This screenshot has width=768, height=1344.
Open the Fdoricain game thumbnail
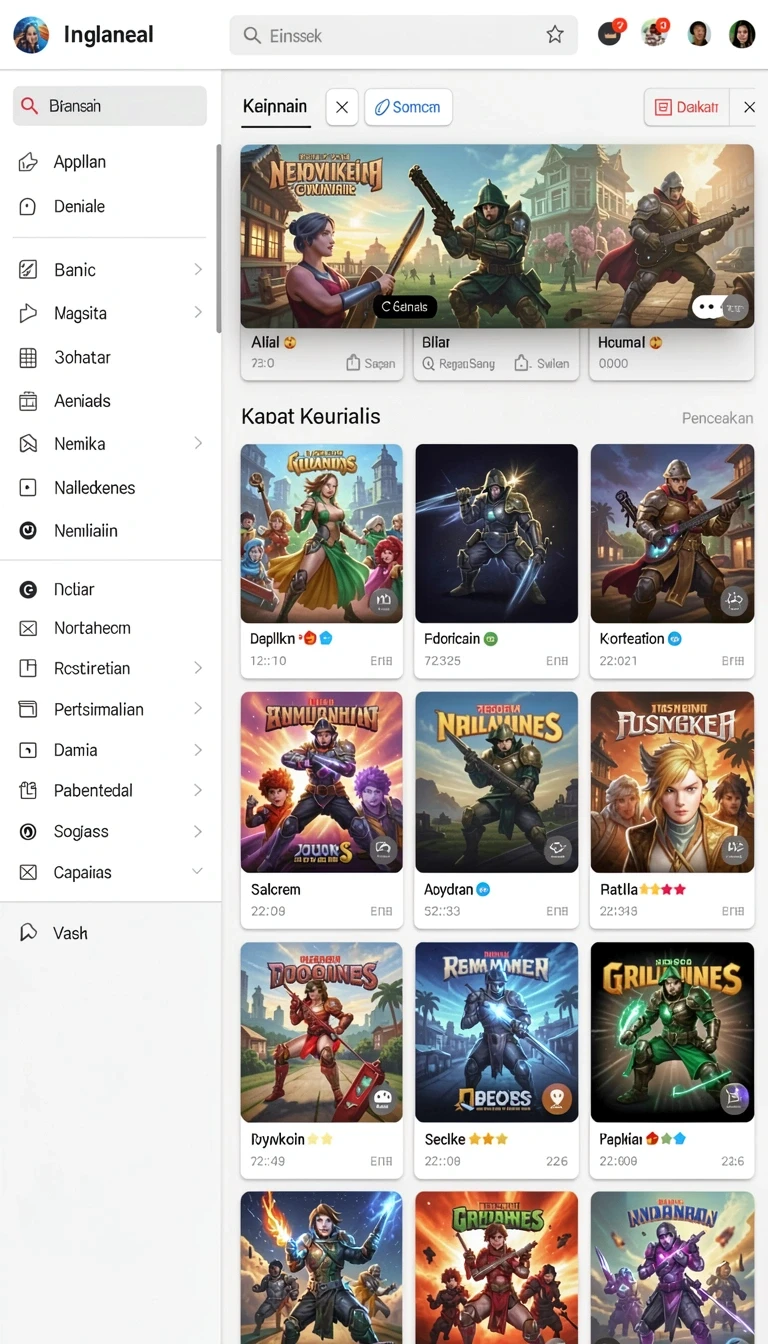[496, 533]
